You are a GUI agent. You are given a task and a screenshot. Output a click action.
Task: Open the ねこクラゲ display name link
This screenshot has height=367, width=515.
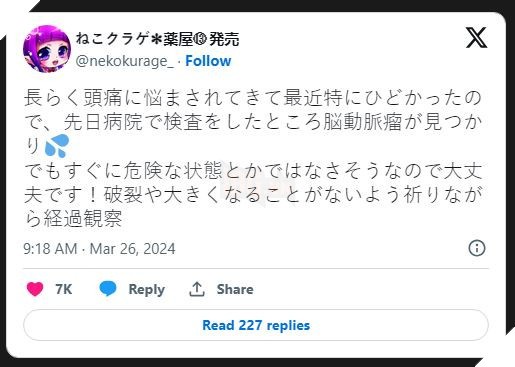pyautogui.click(x=157, y=39)
